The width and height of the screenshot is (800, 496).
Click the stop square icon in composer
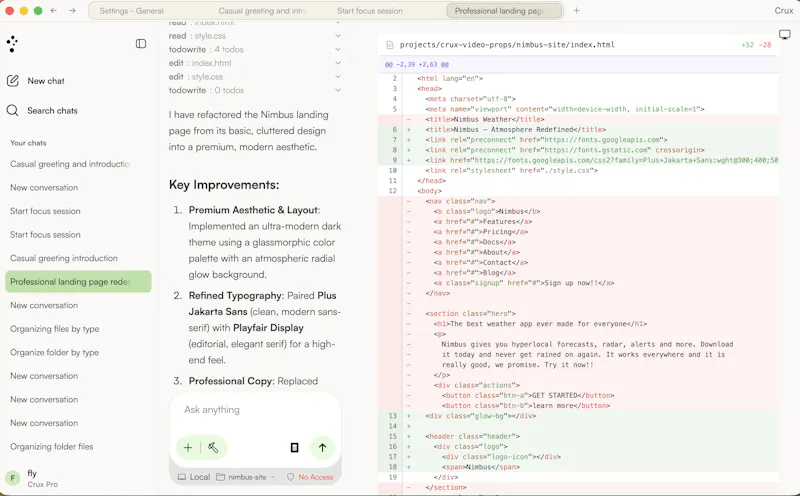click(x=294, y=448)
